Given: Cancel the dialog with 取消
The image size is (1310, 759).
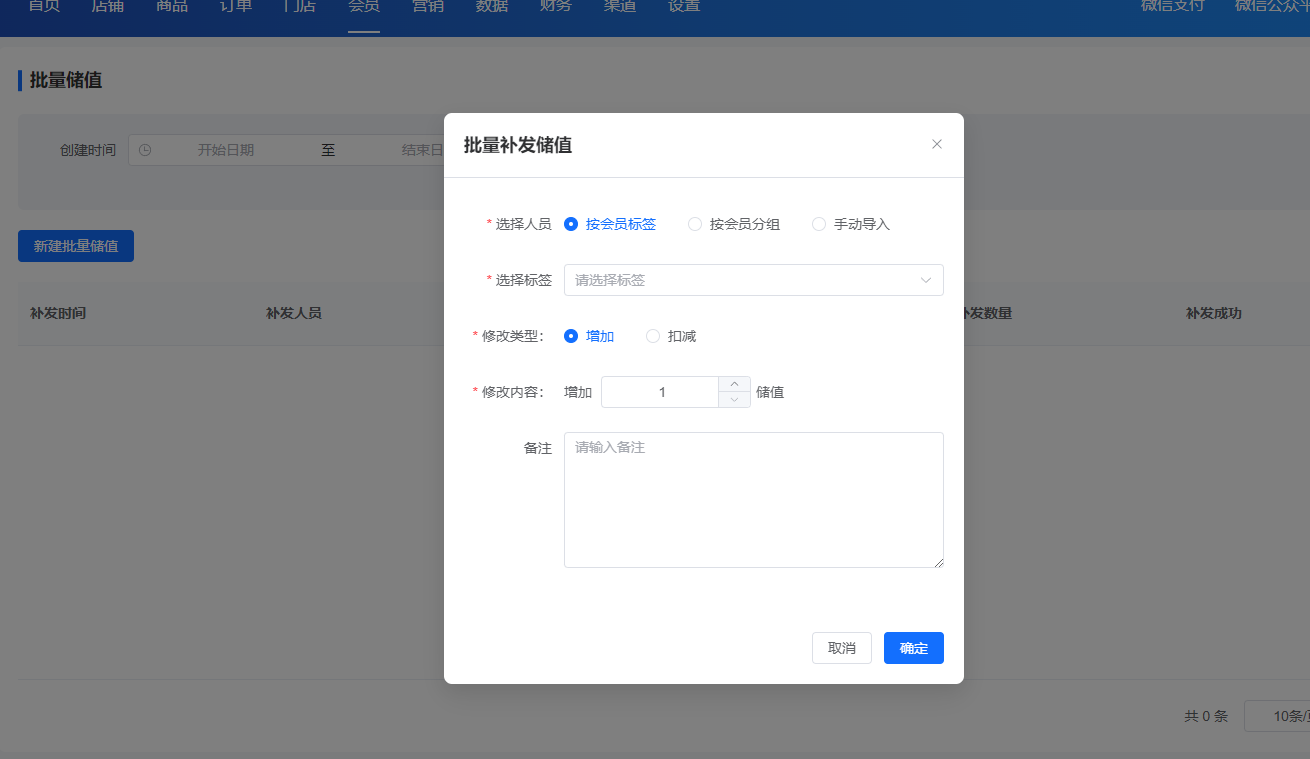Looking at the screenshot, I should [x=842, y=648].
